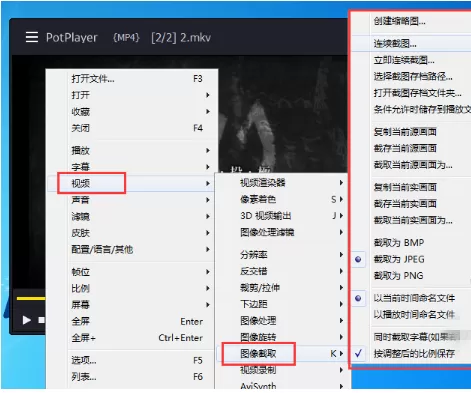Open the 裁剪/拉伸 submenu
This screenshot has height=393, width=471.
click(282, 287)
